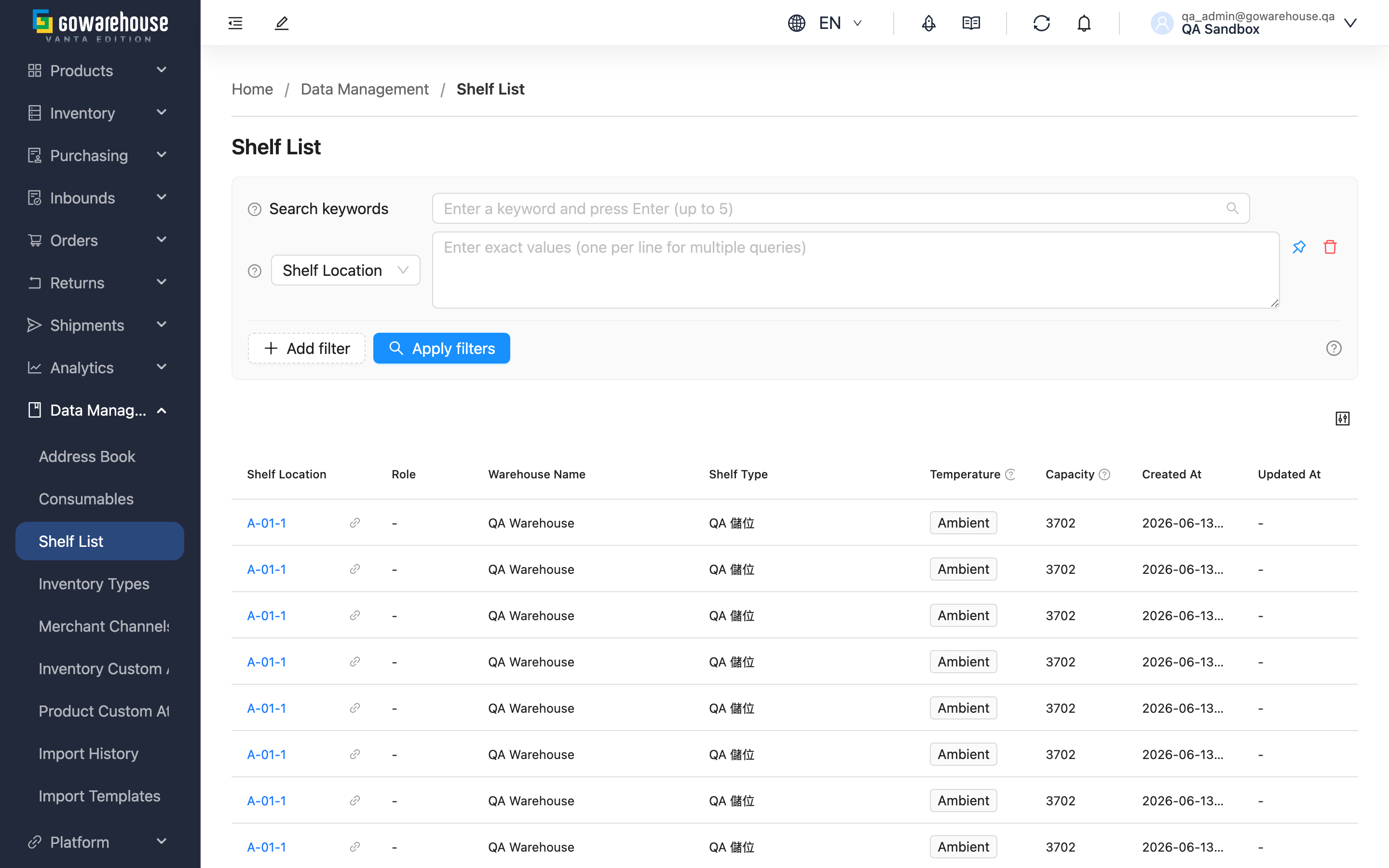The image size is (1389, 868).
Task: Expand the Orders menu
Action: 100,240
